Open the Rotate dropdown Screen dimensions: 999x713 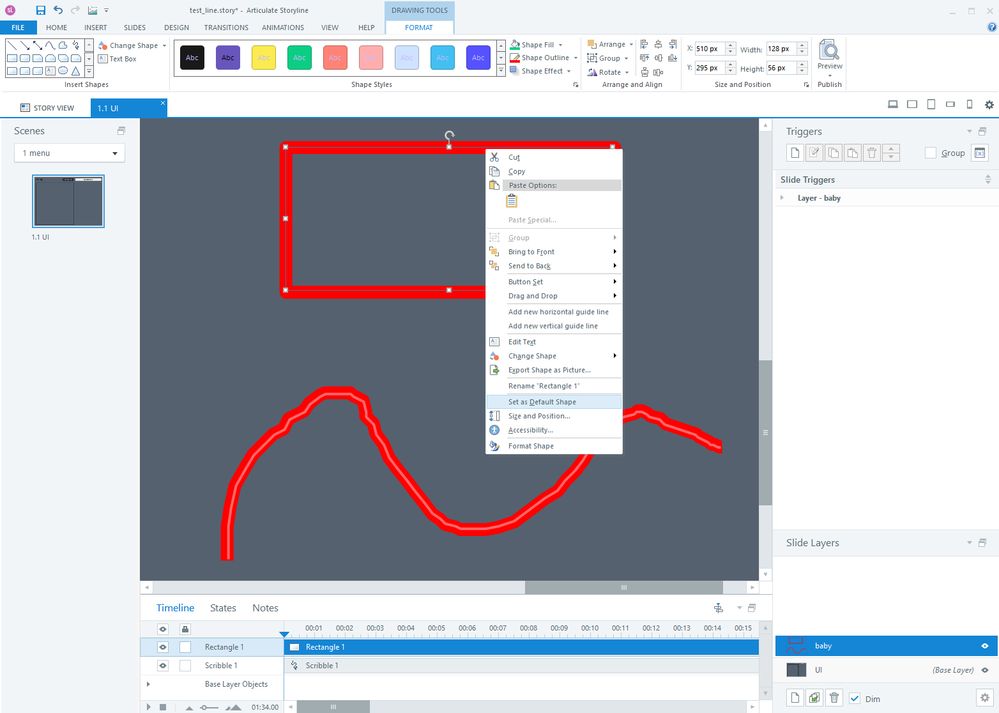tap(608, 72)
